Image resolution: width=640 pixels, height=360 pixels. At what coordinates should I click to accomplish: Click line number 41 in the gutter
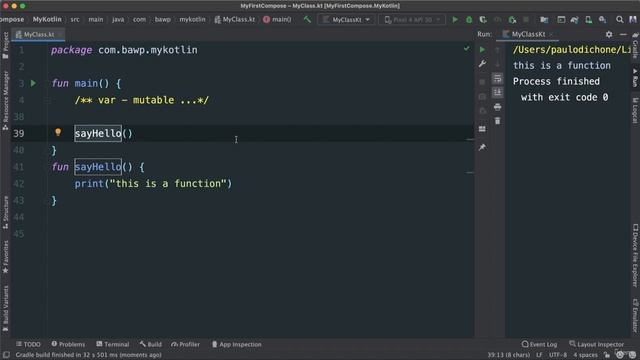pyautogui.click(x=18, y=167)
